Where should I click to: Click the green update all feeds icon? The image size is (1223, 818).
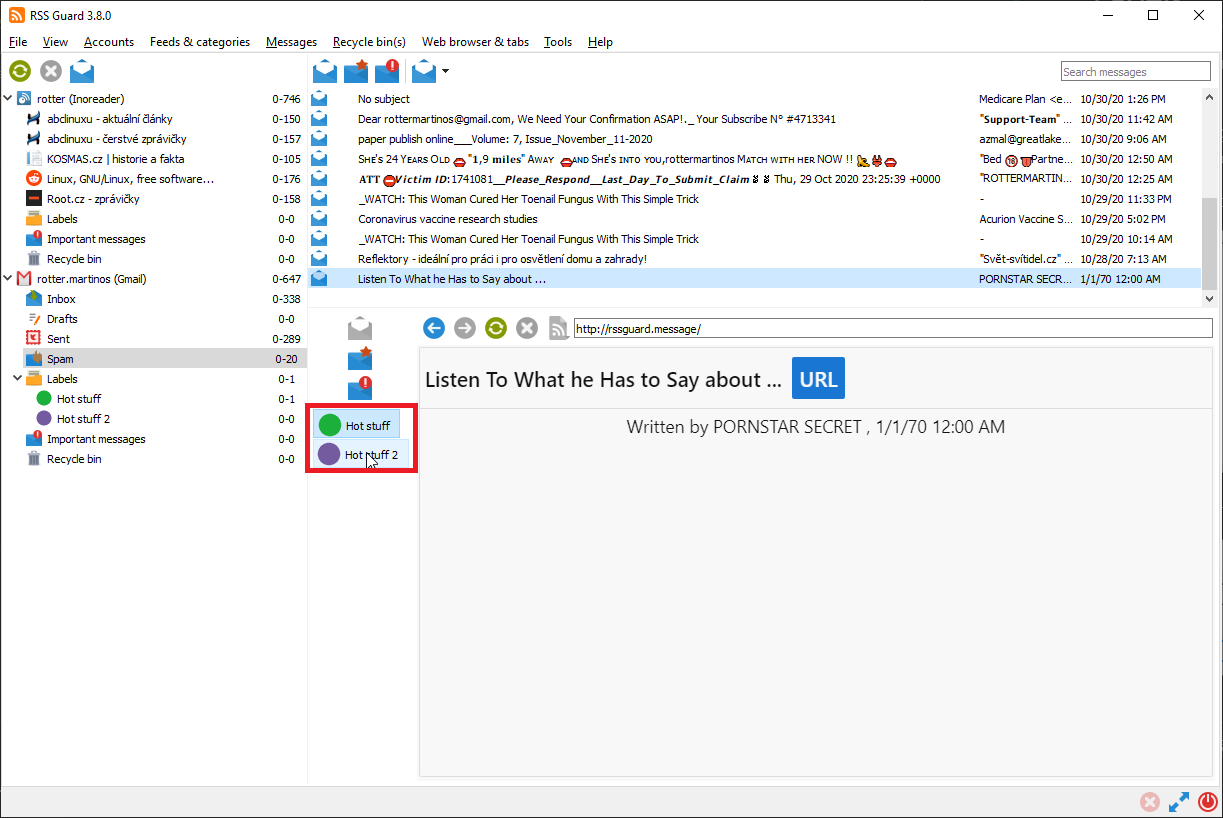coord(20,71)
